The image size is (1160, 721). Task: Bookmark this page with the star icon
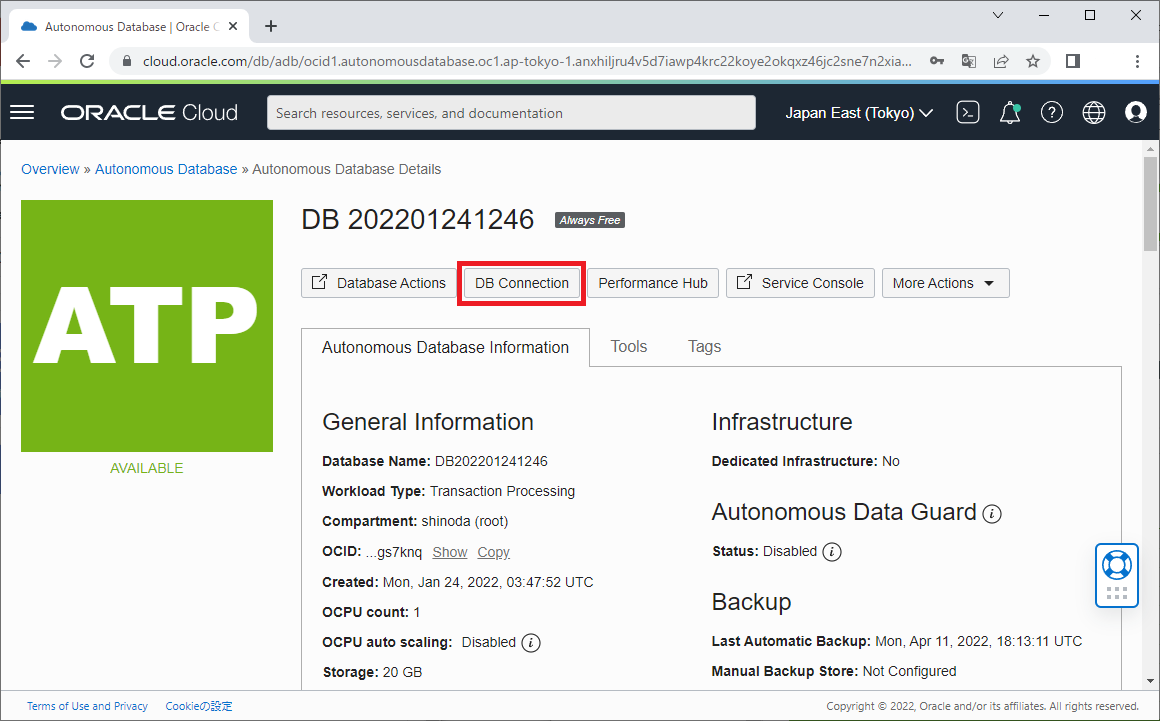(x=1033, y=61)
